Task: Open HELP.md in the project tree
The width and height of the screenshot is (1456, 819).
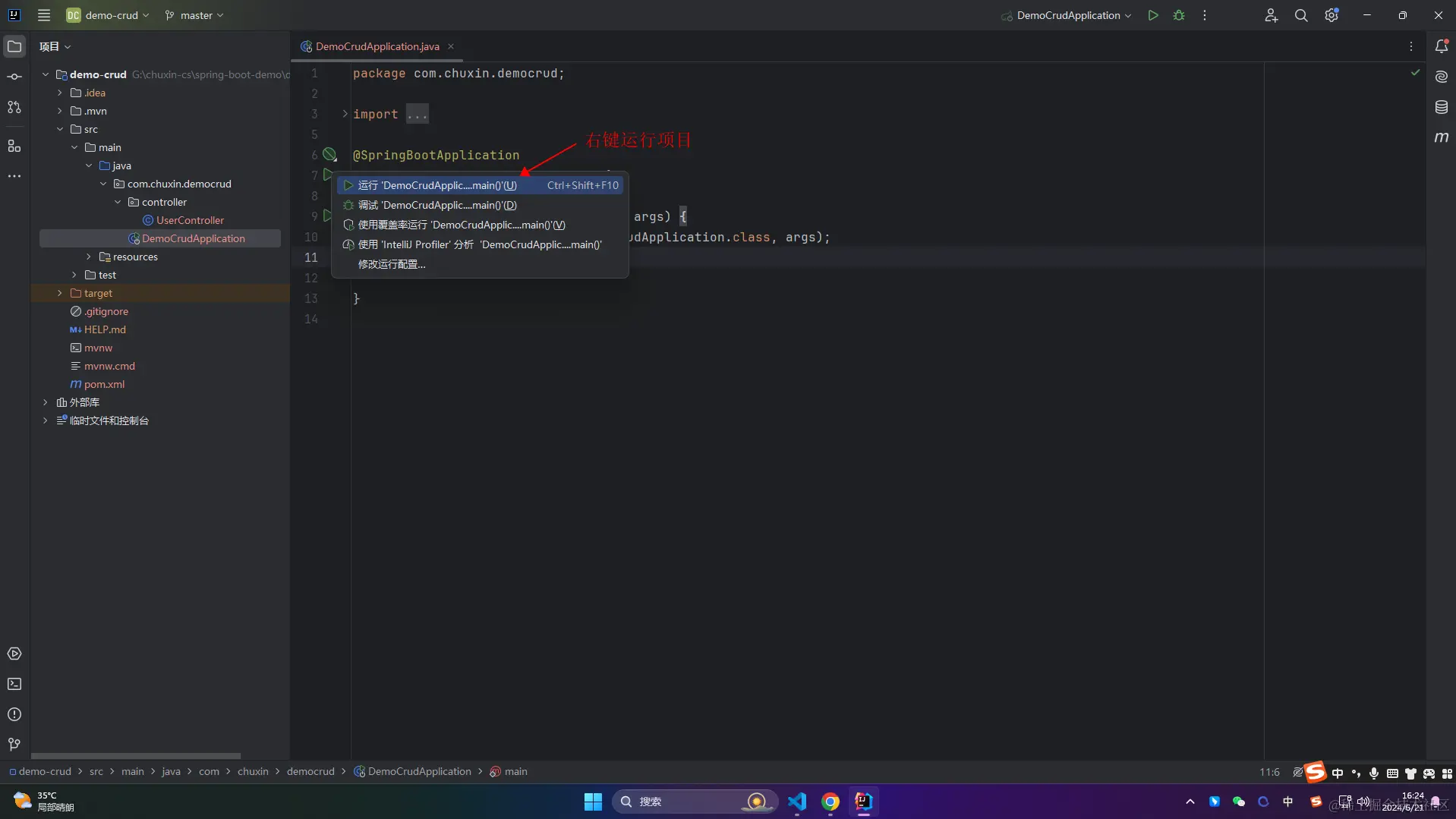Action: click(105, 329)
